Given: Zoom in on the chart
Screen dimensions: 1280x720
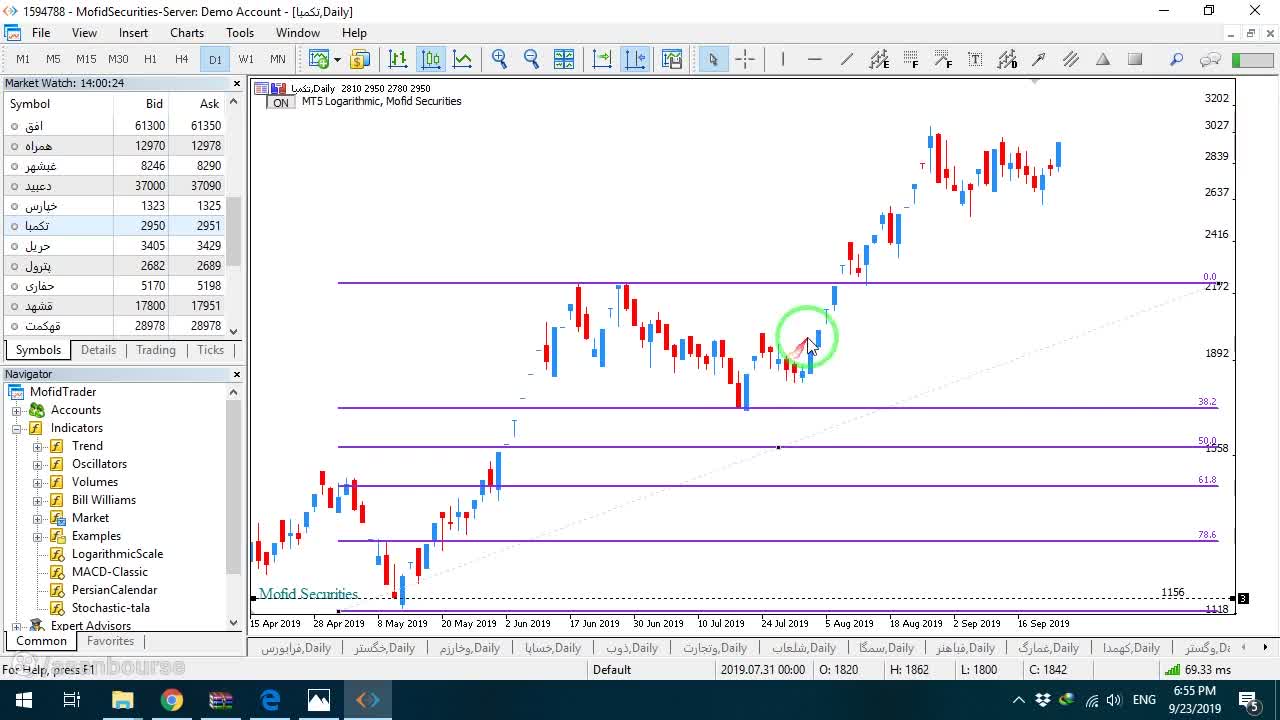Looking at the screenshot, I should coord(500,59).
